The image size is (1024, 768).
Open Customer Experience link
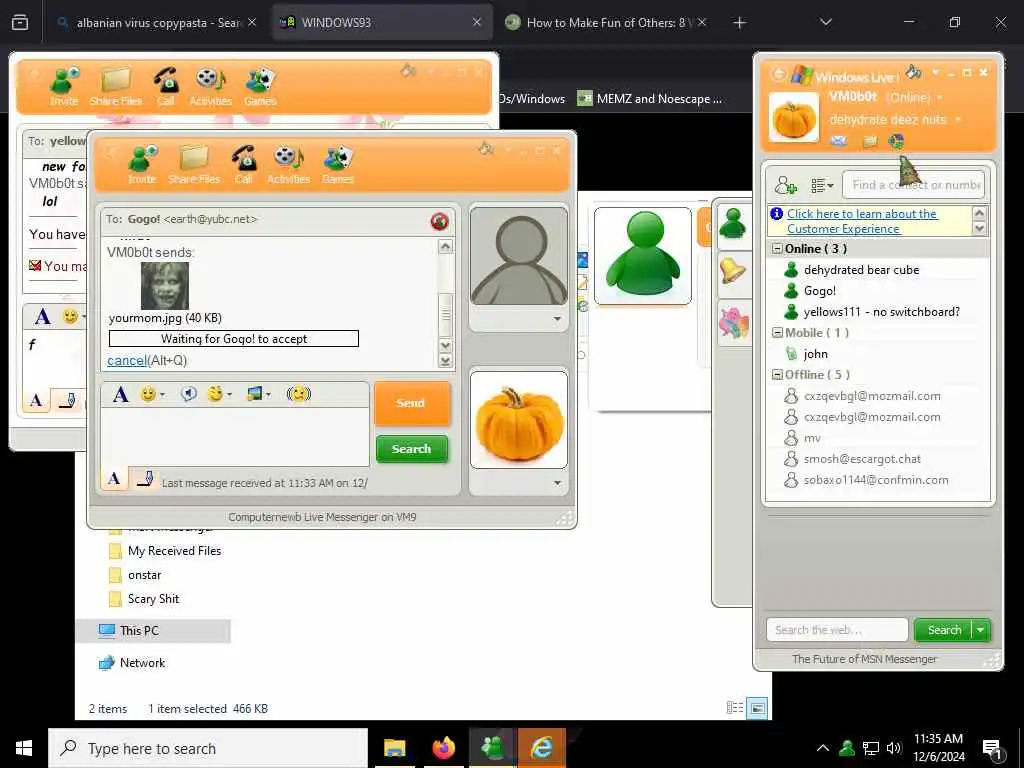click(x=862, y=221)
